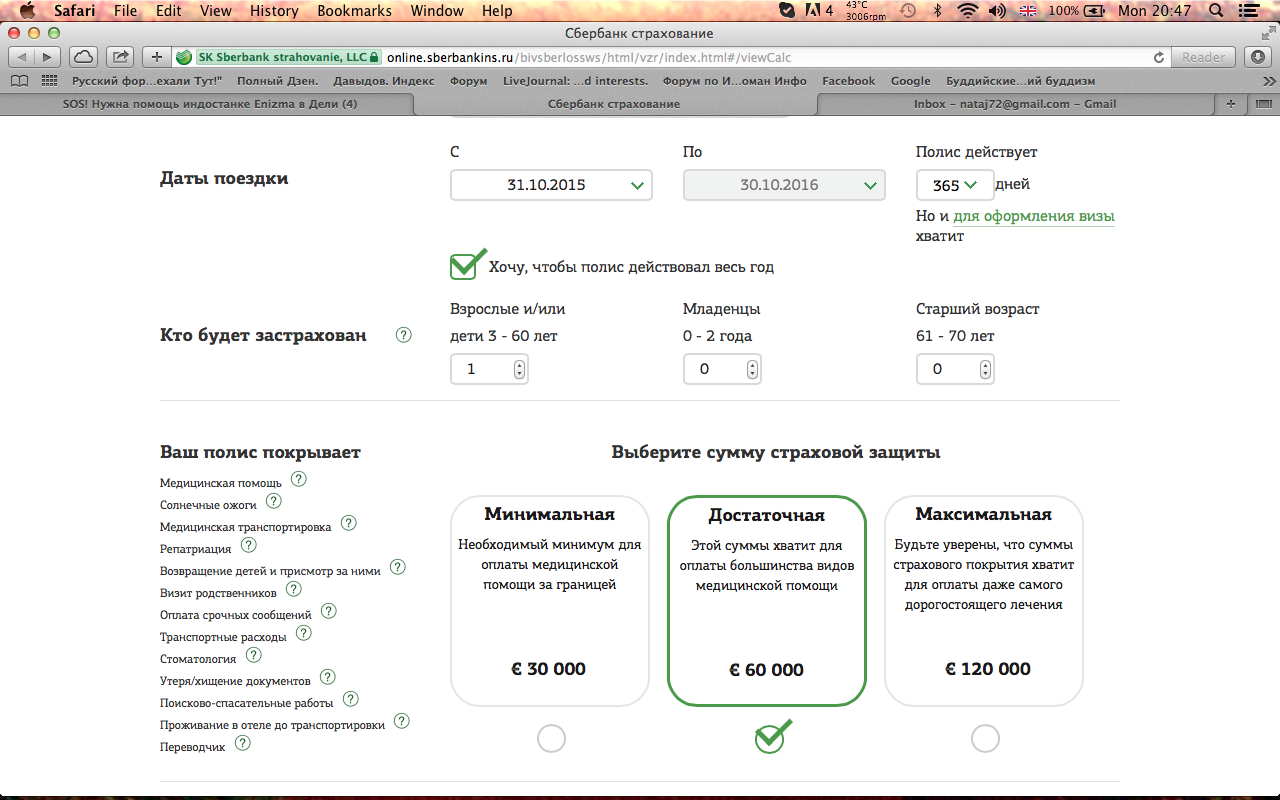Open iCloud tabs button in toolbar
The image size is (1280, 800).
pyautogui.click(x=84, y=57)
